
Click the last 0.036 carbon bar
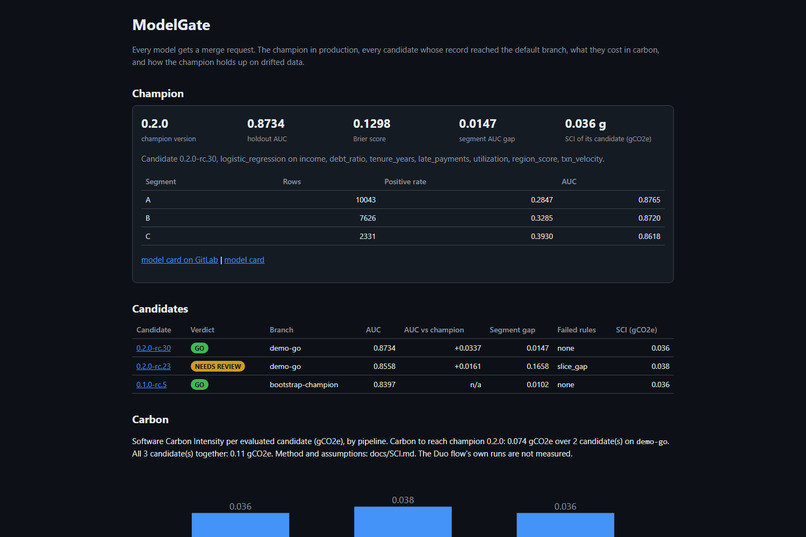pos(565,525)
